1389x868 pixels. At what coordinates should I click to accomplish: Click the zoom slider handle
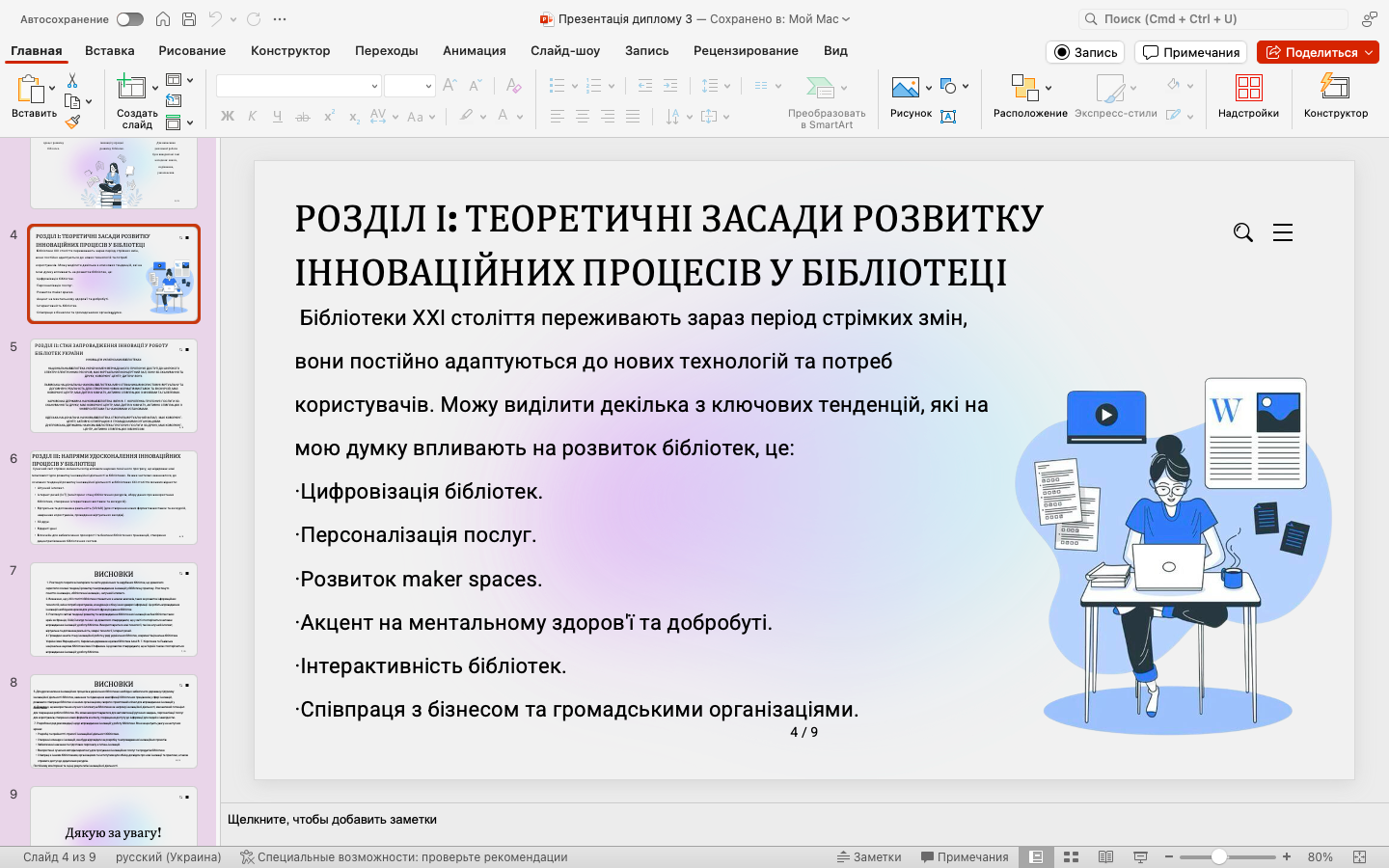tap(1219, 856)
